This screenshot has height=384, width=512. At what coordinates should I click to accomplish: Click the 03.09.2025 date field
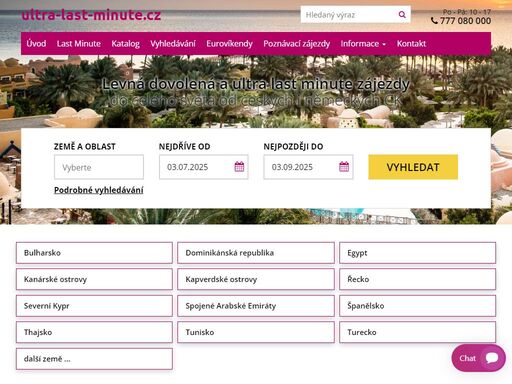click(308, 167)
